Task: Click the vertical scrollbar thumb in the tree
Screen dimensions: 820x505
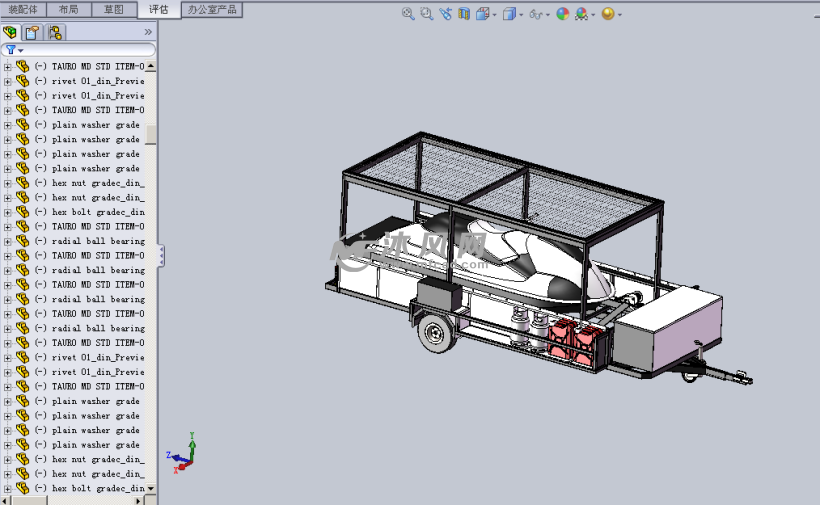Action: (x=151, y=134)
